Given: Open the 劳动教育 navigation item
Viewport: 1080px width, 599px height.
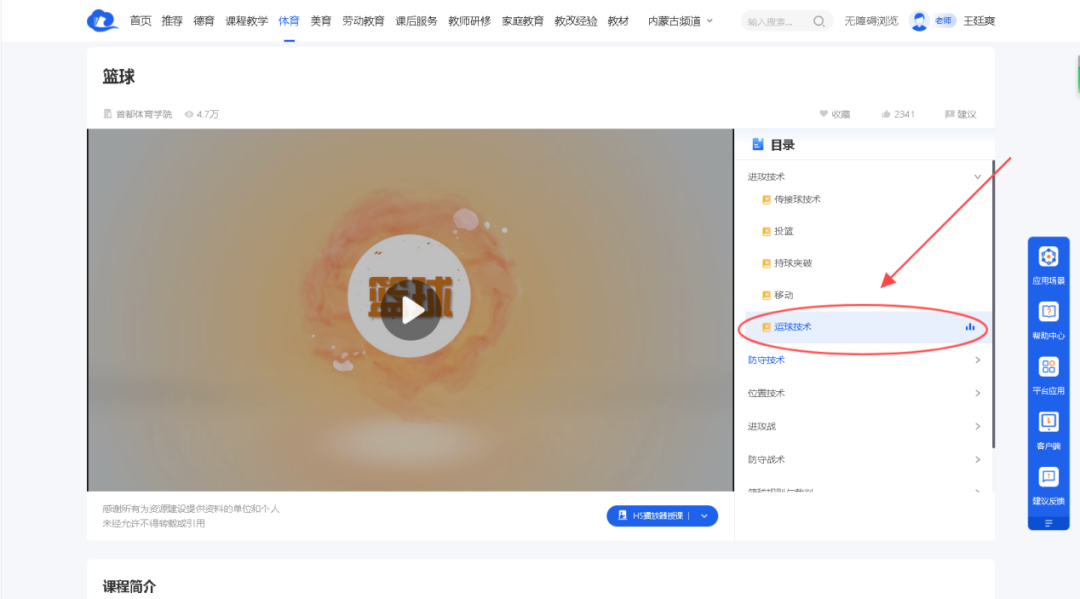Looking at the screenshot, I should [363, 21].
